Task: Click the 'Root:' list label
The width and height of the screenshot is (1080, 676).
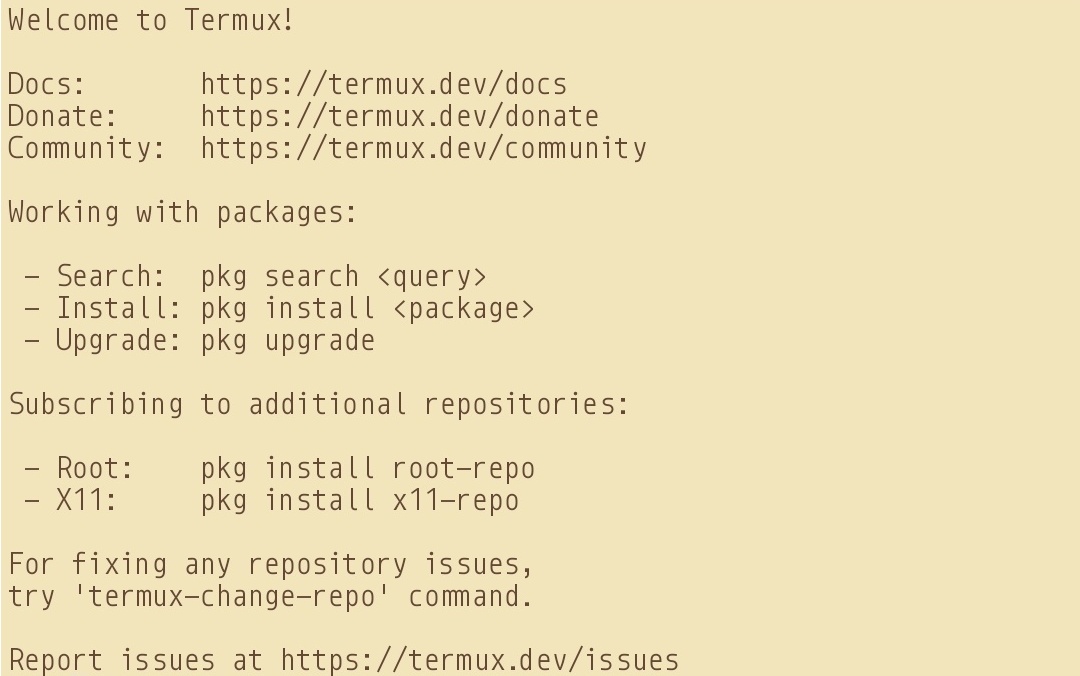Action: click(95, 468)
